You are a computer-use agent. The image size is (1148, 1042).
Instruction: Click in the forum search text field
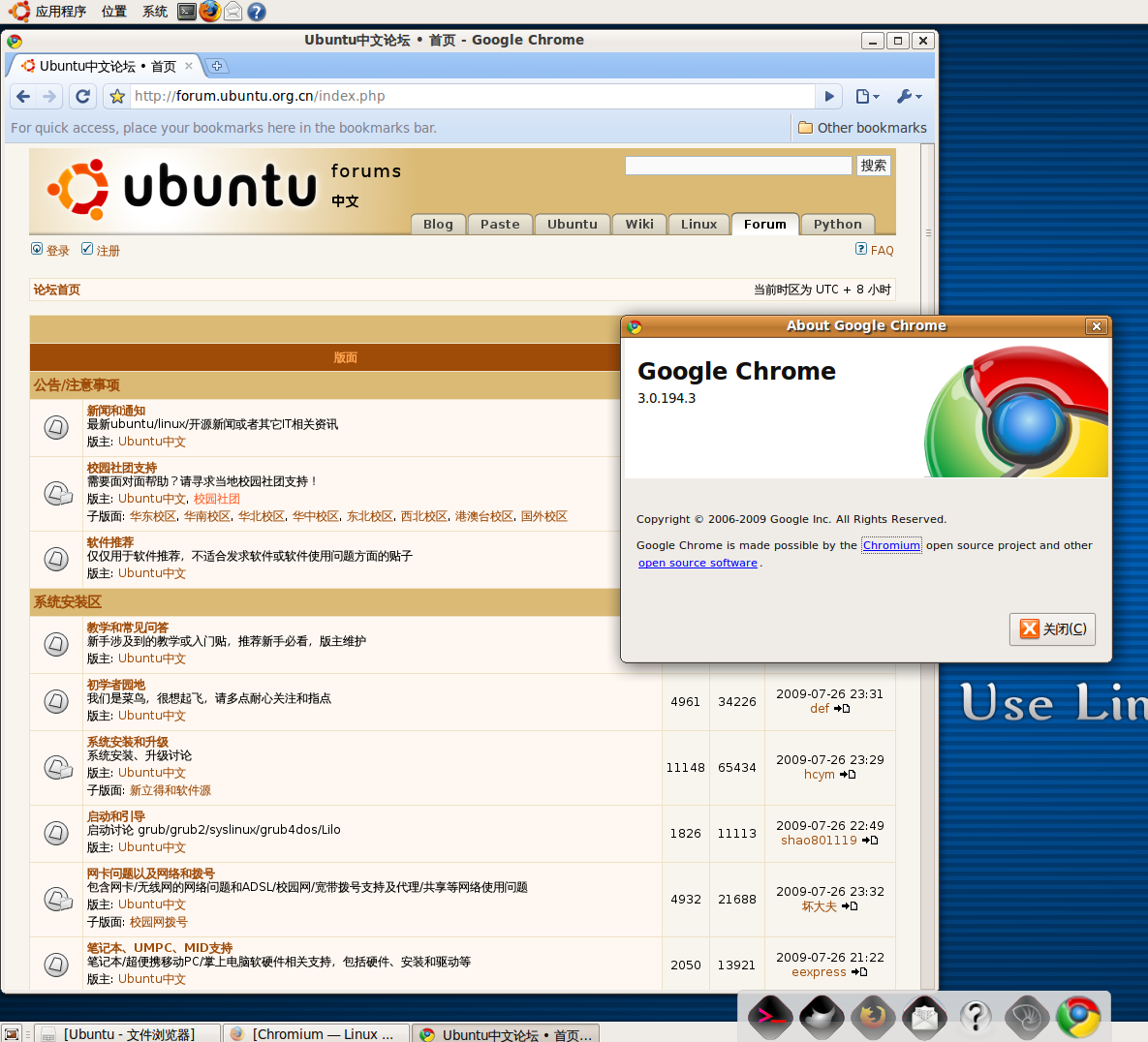739,166
